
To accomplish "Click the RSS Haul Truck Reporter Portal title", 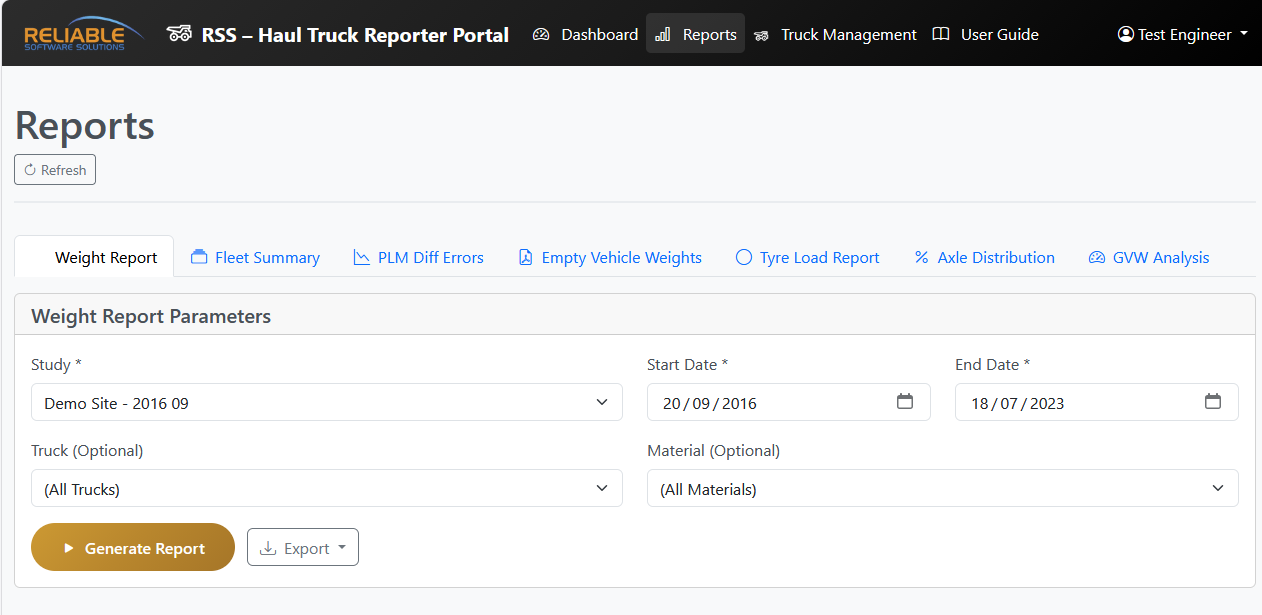I will pyautogui.click(x=355, y=35).
